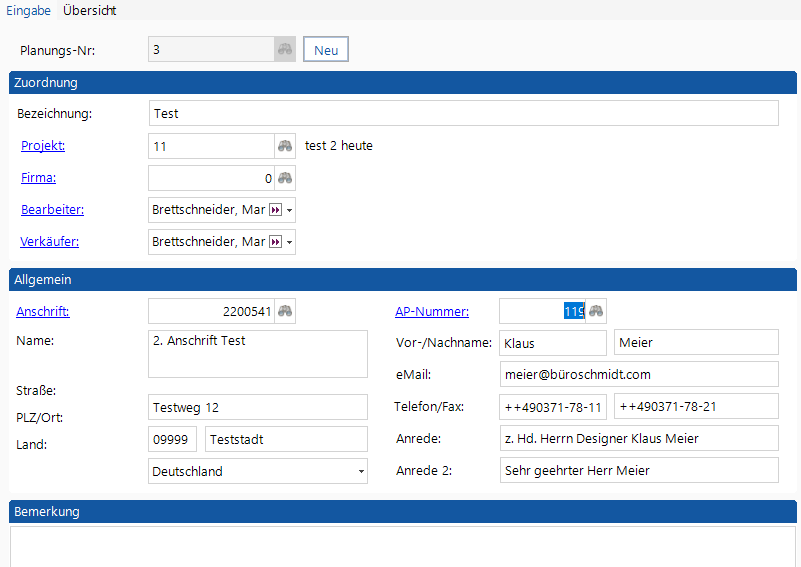The height and width of the screenshot is (567, 801).
Task: Click the Firma link label
Action: 38,178
